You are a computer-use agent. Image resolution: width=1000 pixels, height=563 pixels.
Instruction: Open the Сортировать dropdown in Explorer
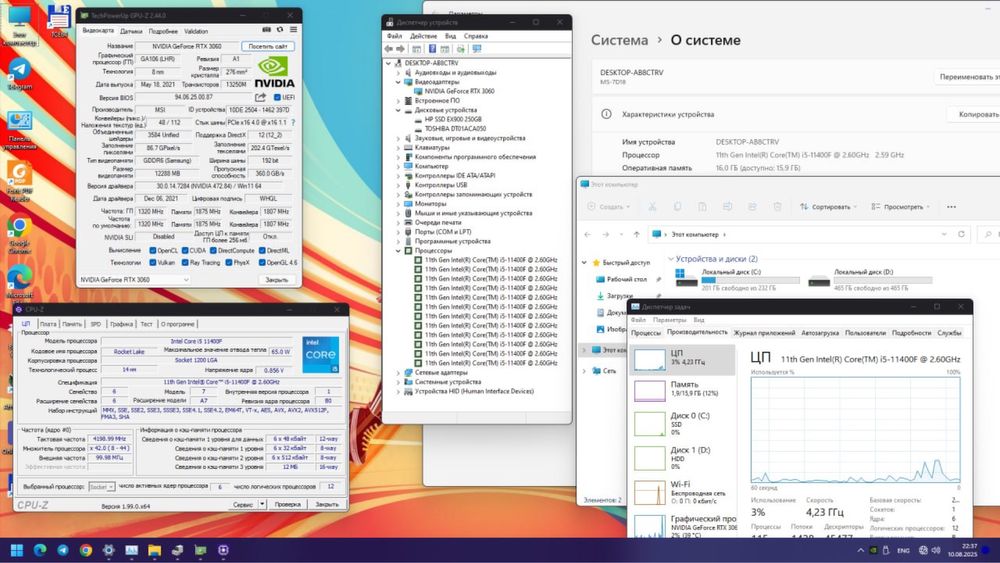[x=828, y=207]
